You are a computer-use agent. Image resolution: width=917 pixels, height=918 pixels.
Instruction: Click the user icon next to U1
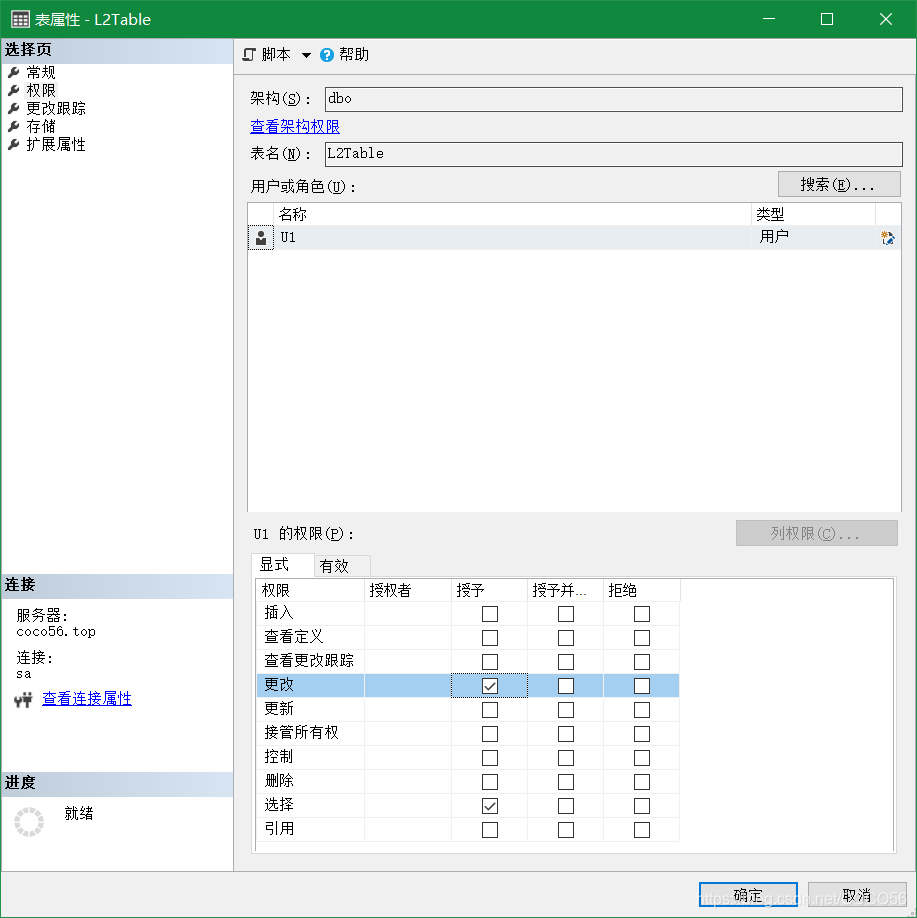point(261,238)
